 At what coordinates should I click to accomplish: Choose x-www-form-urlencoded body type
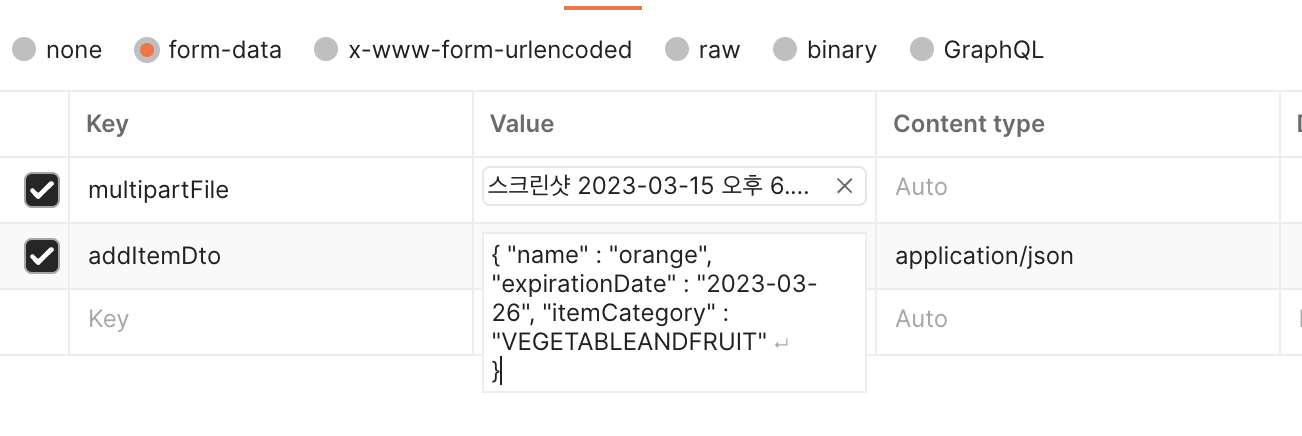tap(326, 50)
